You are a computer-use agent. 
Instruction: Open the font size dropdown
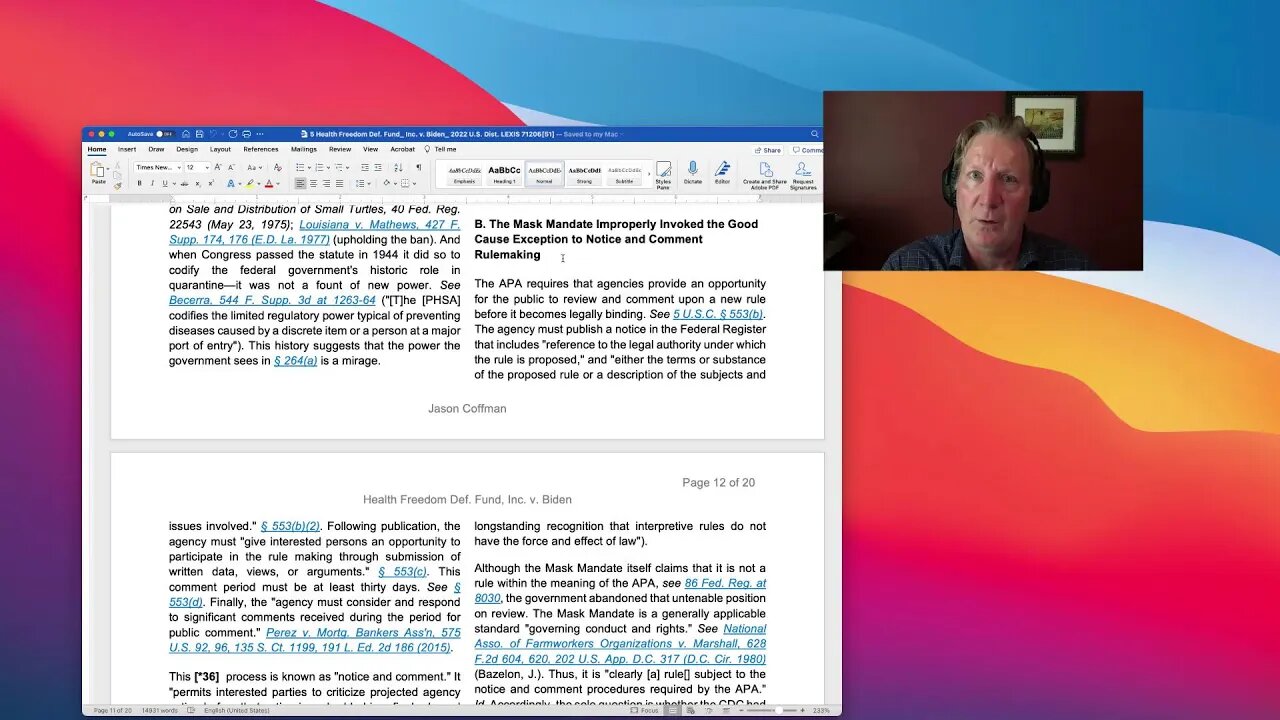pos(207,167)
